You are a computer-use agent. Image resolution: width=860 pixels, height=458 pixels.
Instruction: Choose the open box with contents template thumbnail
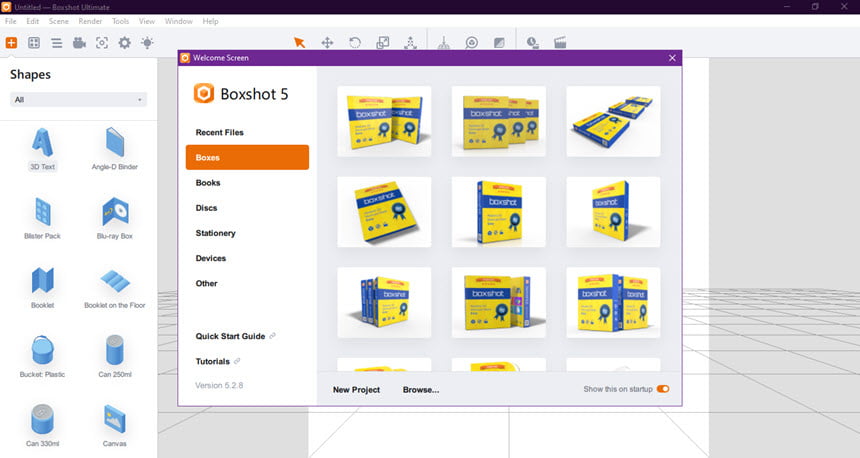499,302
